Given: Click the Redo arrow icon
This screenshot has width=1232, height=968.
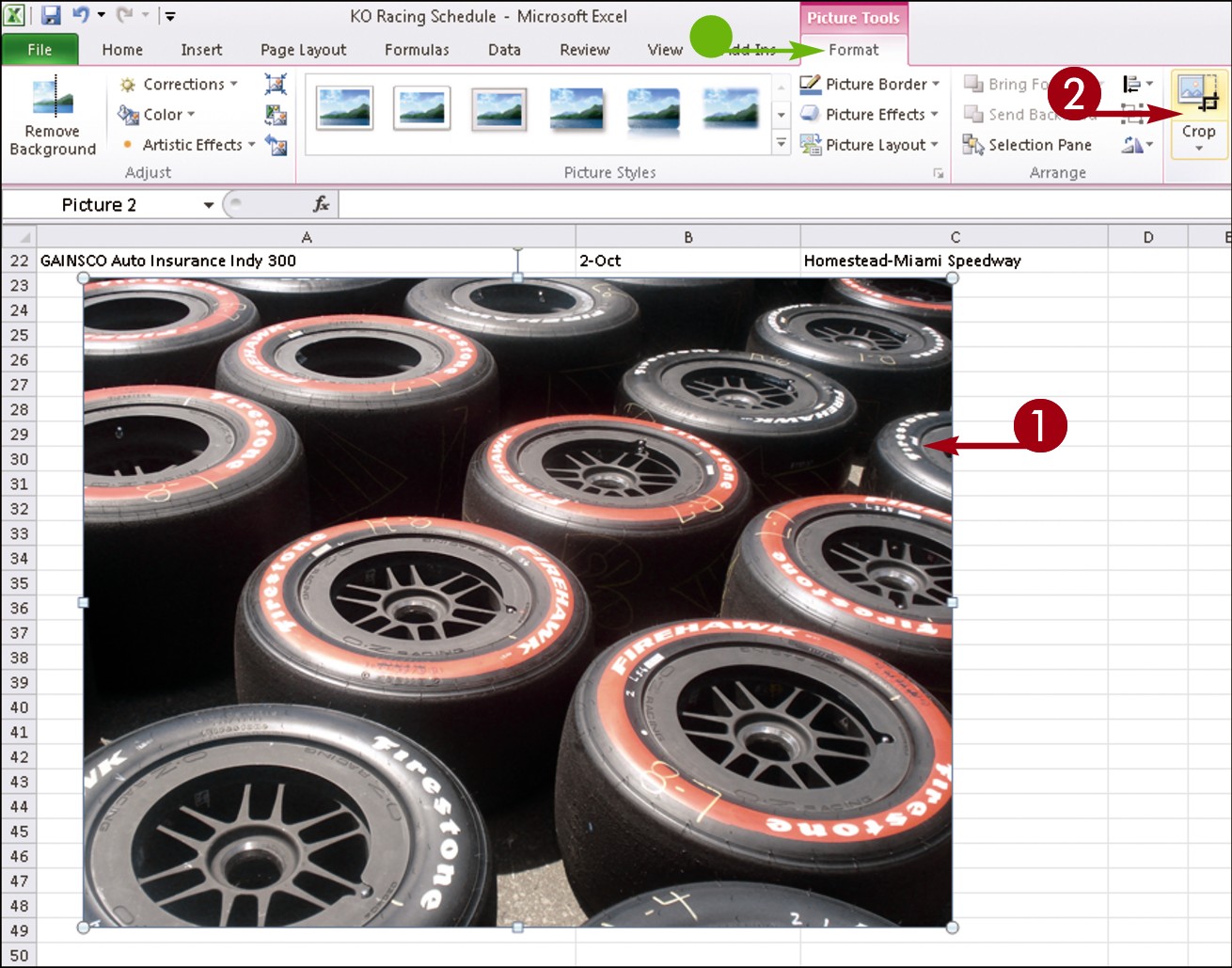Looking at the screenshot, I should (124, 16).
